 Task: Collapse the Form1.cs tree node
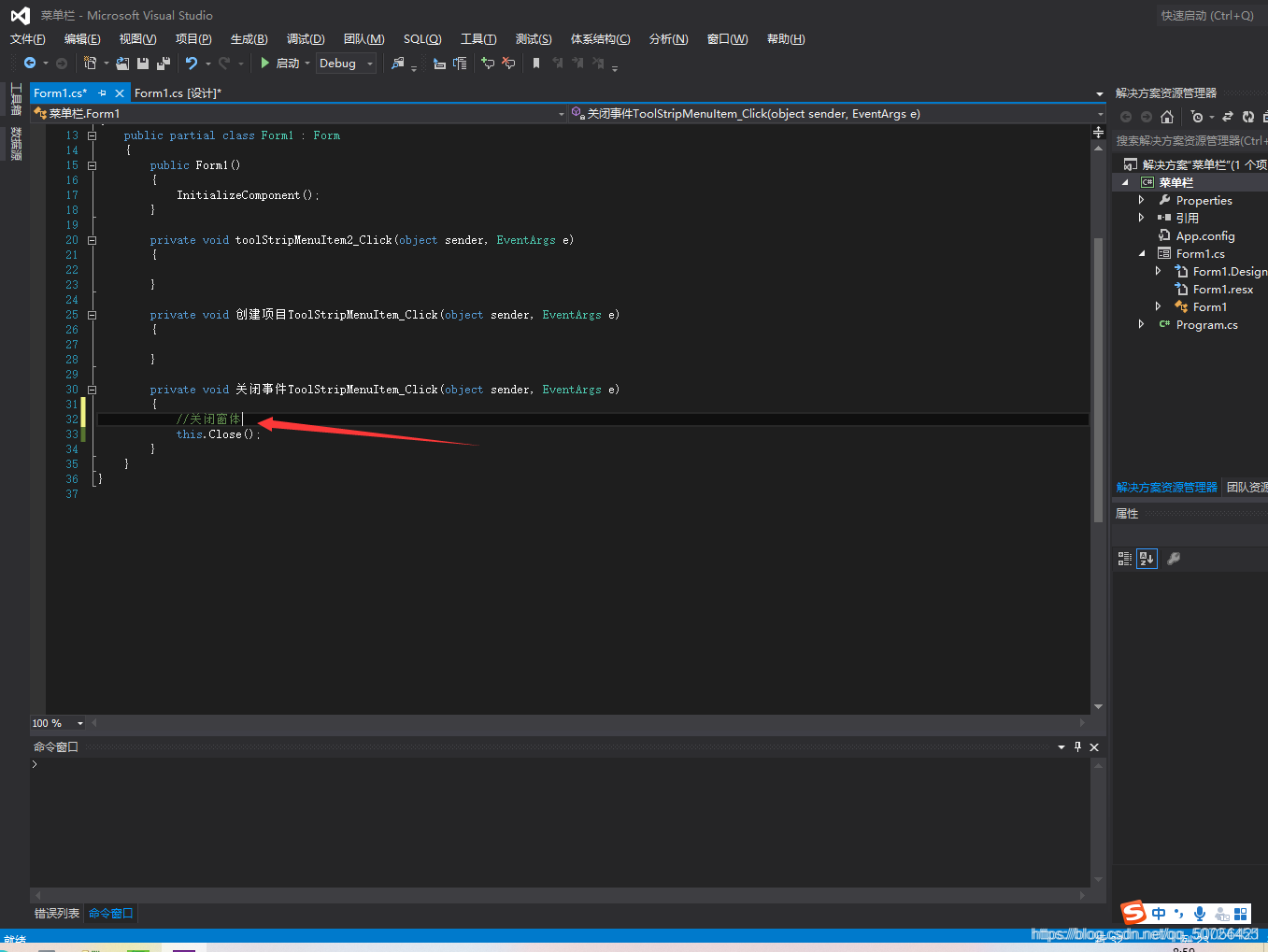1142,253
